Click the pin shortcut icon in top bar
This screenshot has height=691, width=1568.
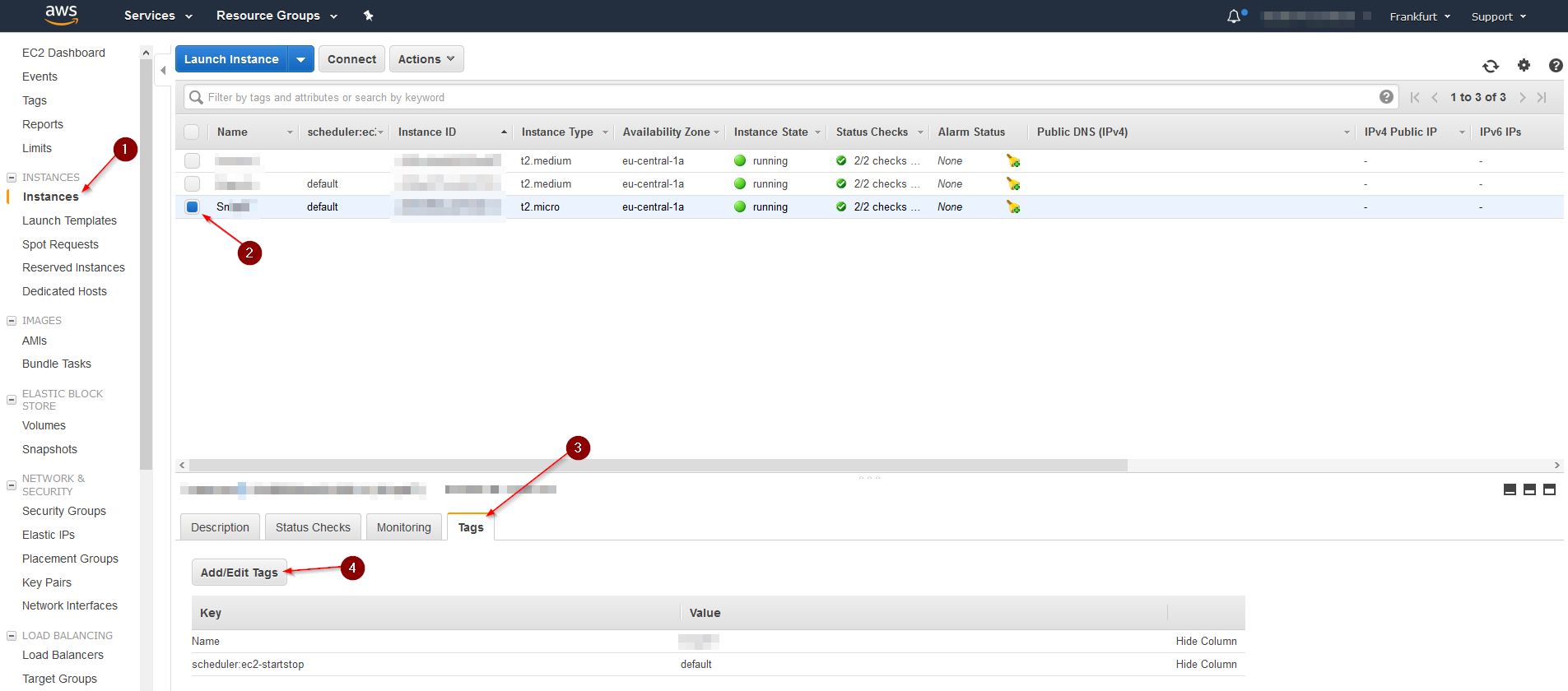pyautogui.click(x=368, y=16)
